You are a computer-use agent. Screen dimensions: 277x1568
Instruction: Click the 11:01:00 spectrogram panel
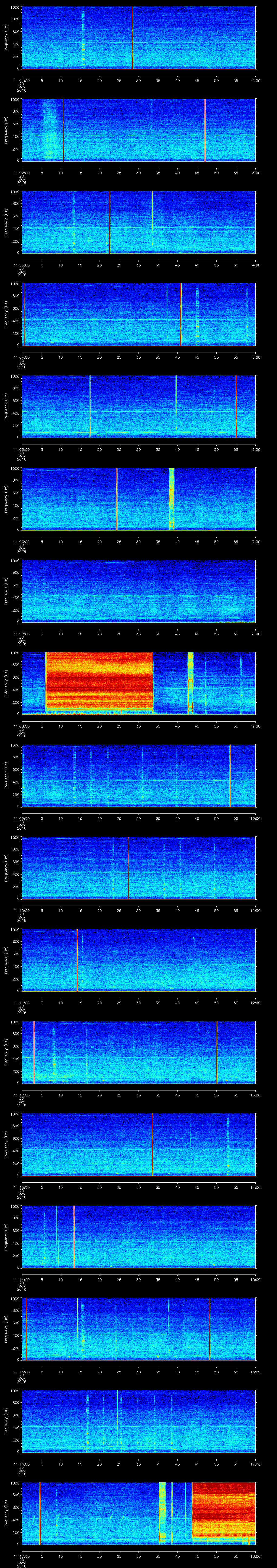pyautogui.click(x=139, y=38)
